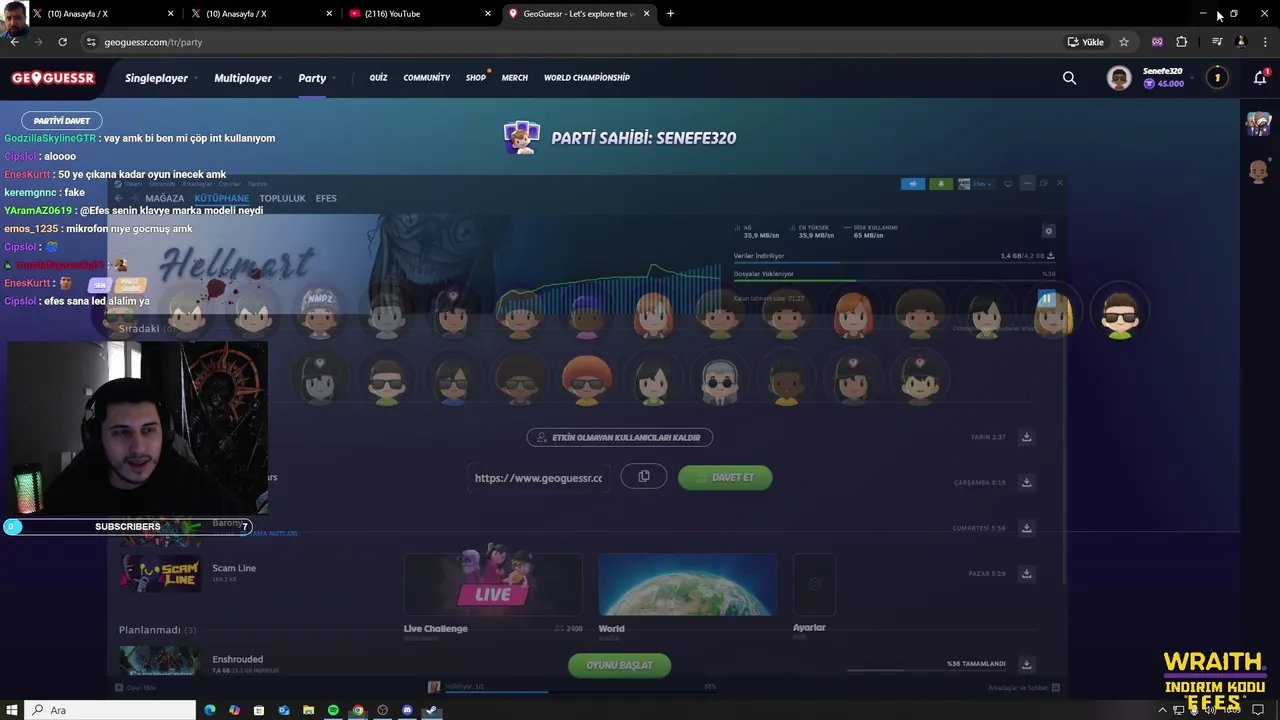Go back with the browser back arrow

point(14,42)
